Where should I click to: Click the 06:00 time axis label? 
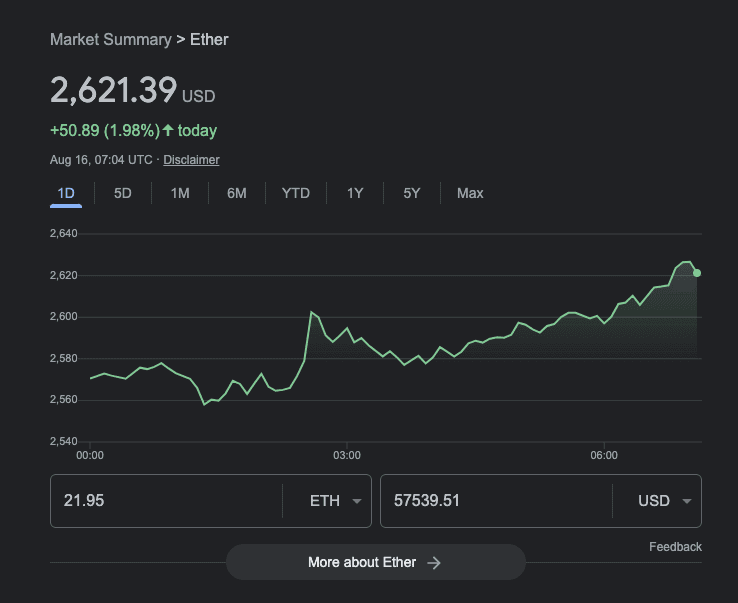click(x=604, y=455)
